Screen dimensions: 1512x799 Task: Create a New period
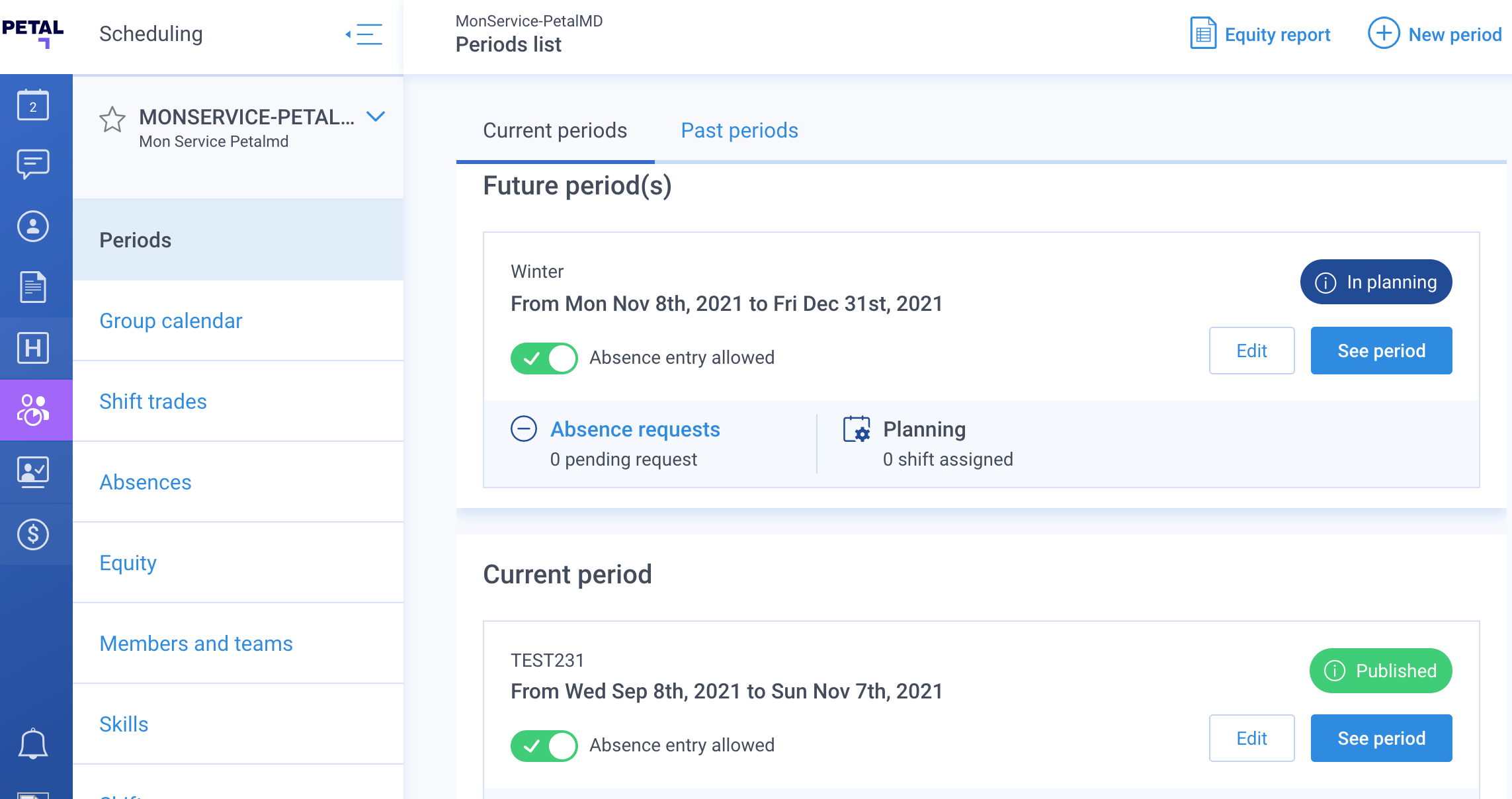pos(1435,34)
